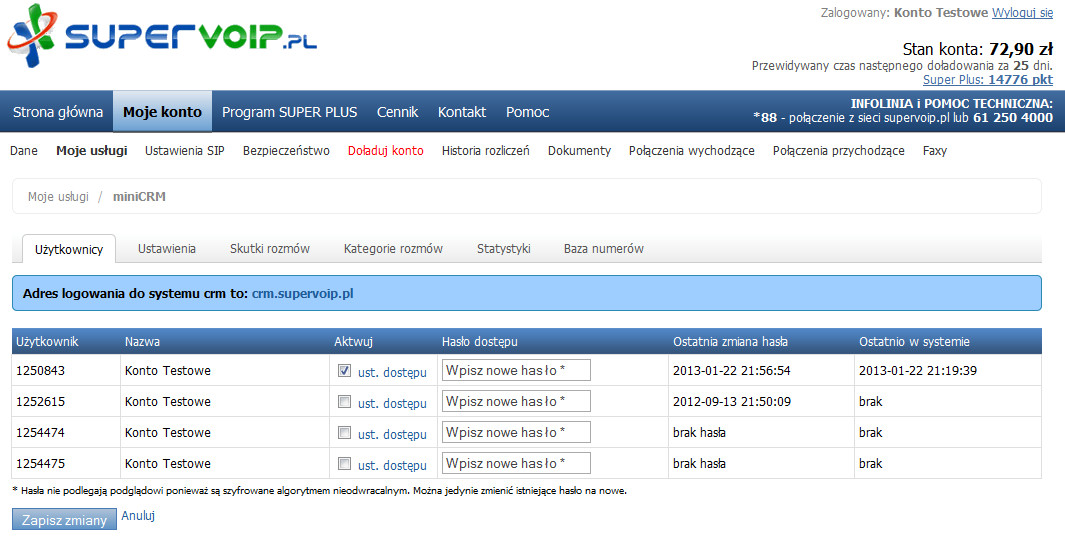Open Dokumenty submenu
The width and height of the screenshot is (1065, 543).
pyautogui.click(x=579, y=151)
